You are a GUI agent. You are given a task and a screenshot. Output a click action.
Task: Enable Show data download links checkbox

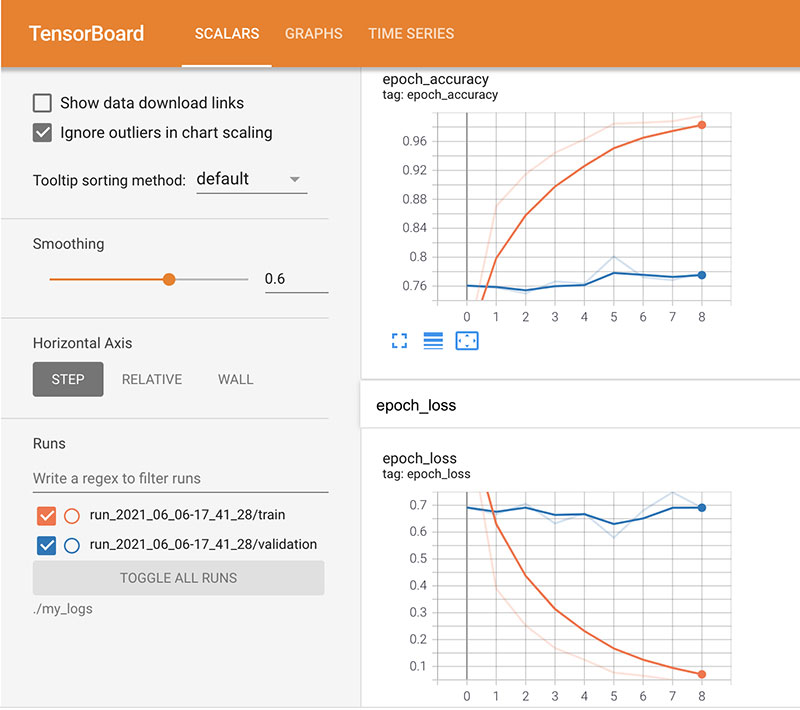[43, 103]
